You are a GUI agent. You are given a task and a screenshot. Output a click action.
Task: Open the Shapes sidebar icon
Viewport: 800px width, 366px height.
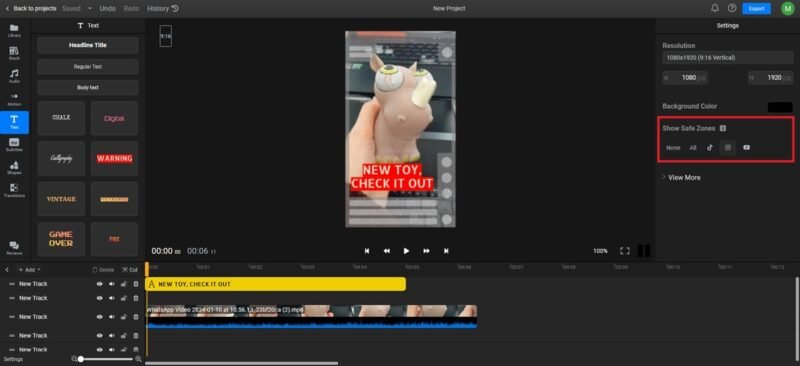pos(14,167)
